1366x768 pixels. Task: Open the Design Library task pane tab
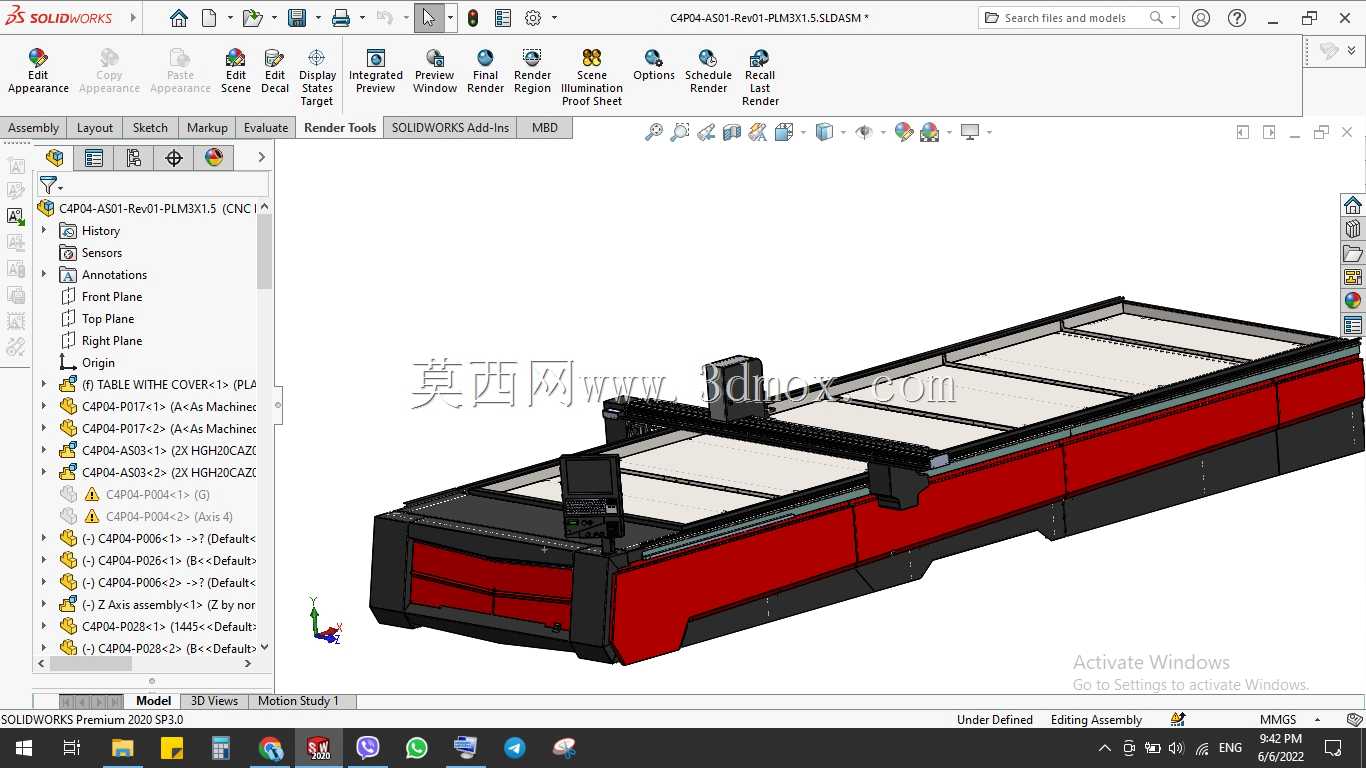click(x=1353, y=228)
